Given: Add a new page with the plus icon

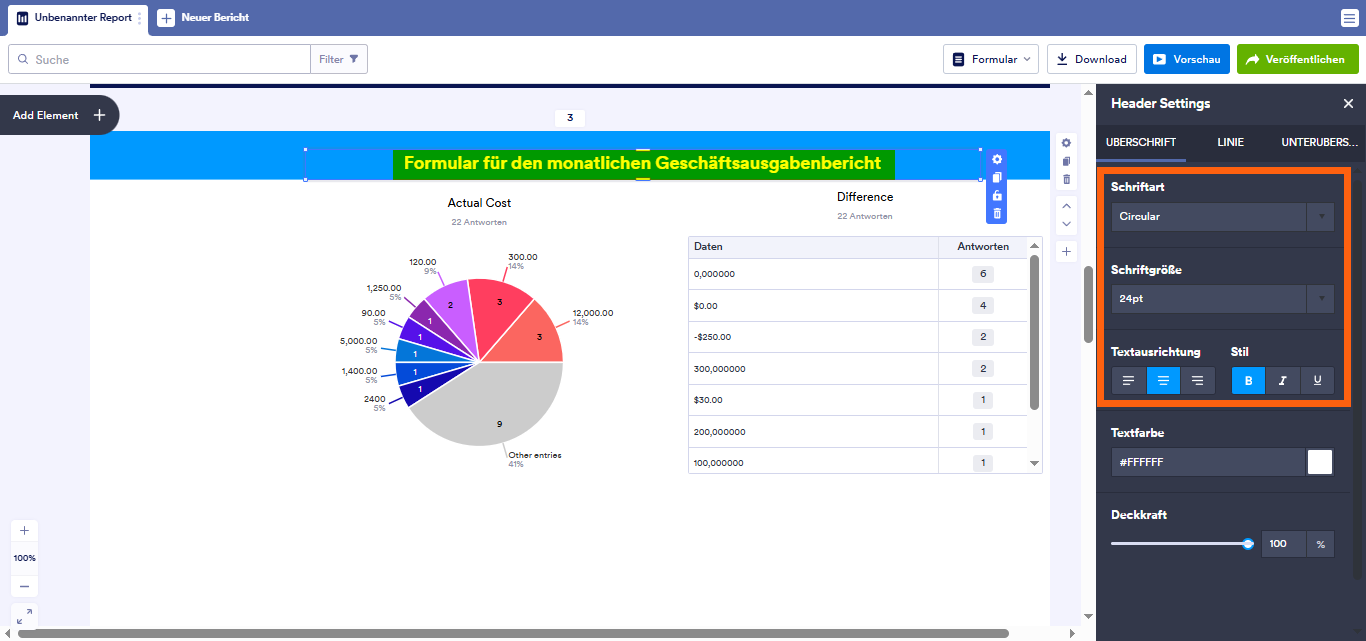Looking at the screenshot, I should (1066, 251).
